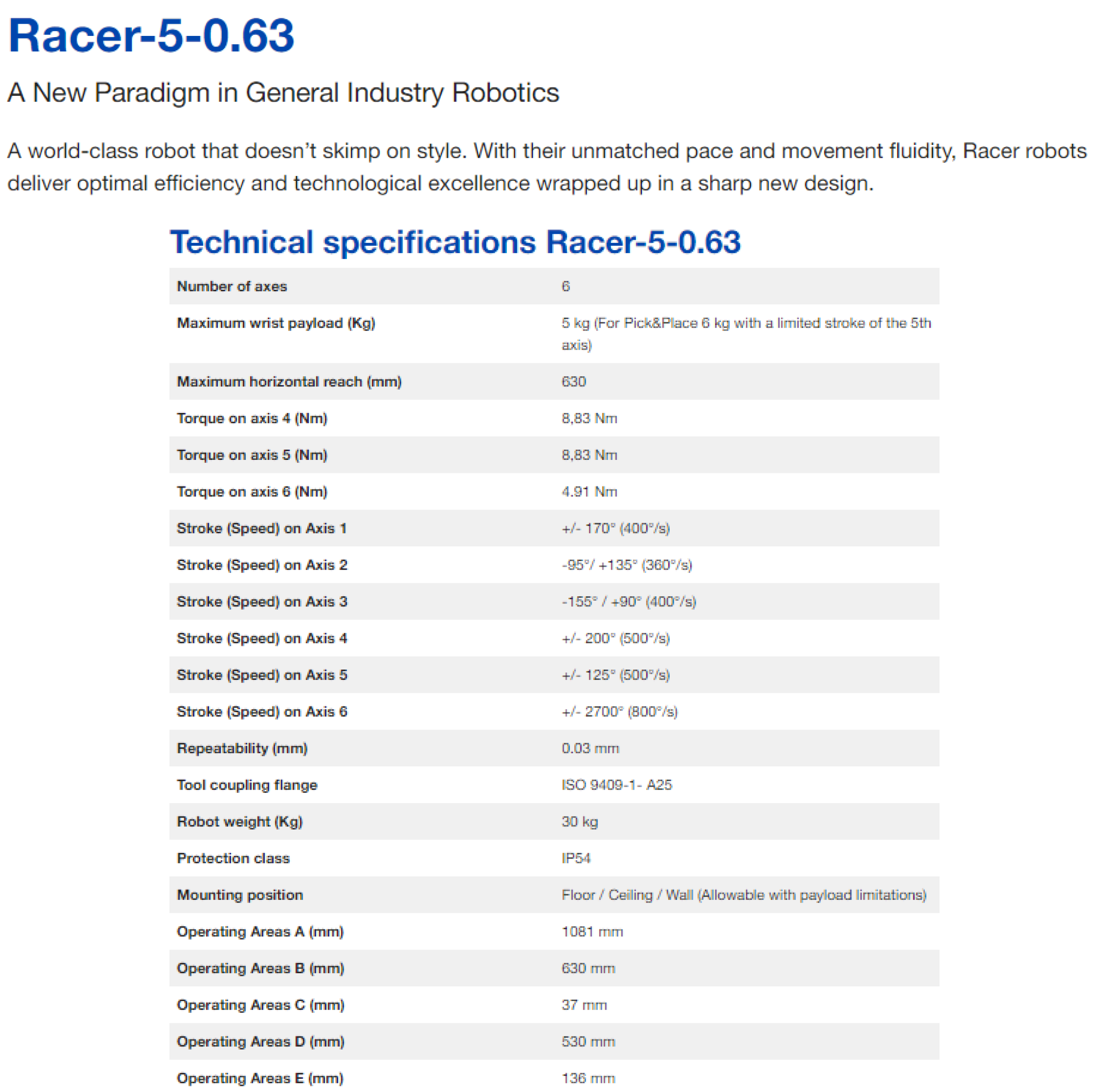Click the Stroke (Speed) on Axis 3 label
The image size is (1102, 1092).
262,601
